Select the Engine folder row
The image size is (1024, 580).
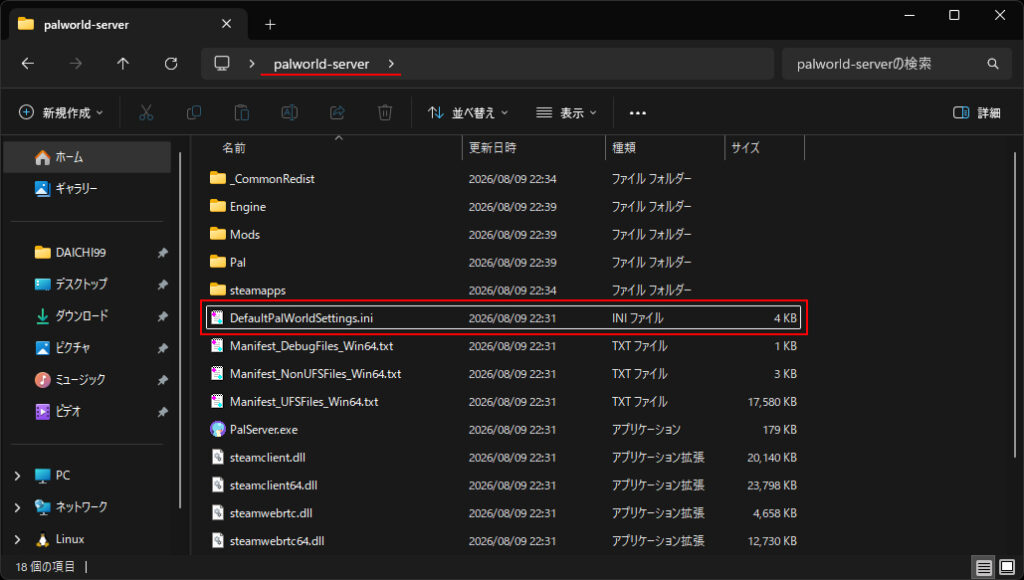(504, 206)
